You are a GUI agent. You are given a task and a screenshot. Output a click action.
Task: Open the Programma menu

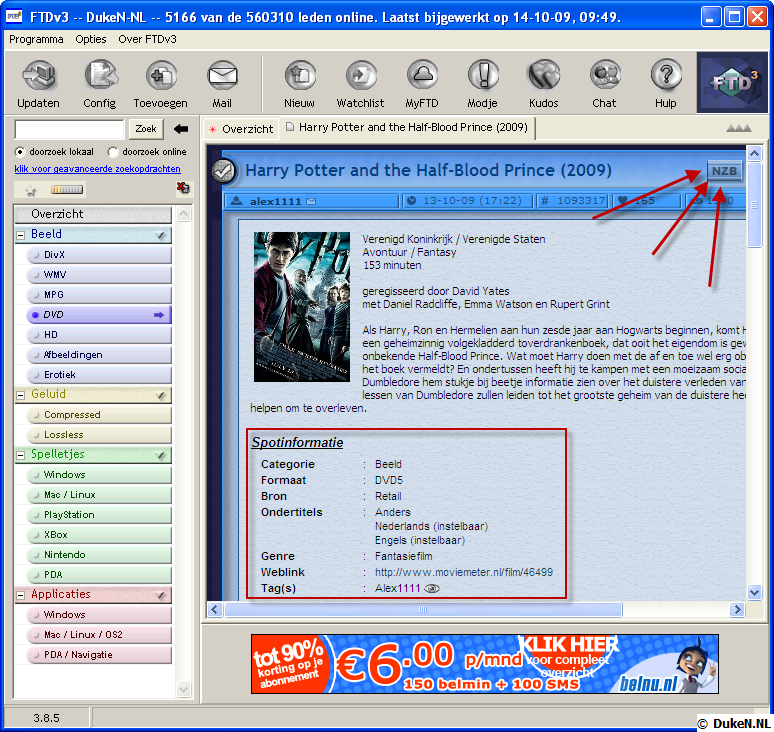tap(36, 39)
